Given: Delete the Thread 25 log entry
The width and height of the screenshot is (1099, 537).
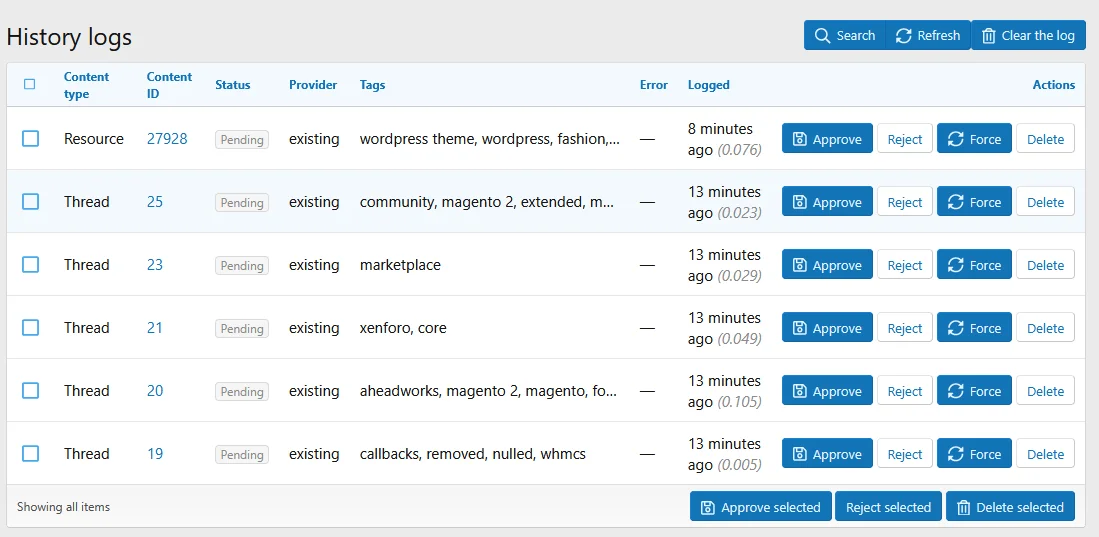Looking at the screenshot, I should pyautogui.click(x=1045, y=202).
